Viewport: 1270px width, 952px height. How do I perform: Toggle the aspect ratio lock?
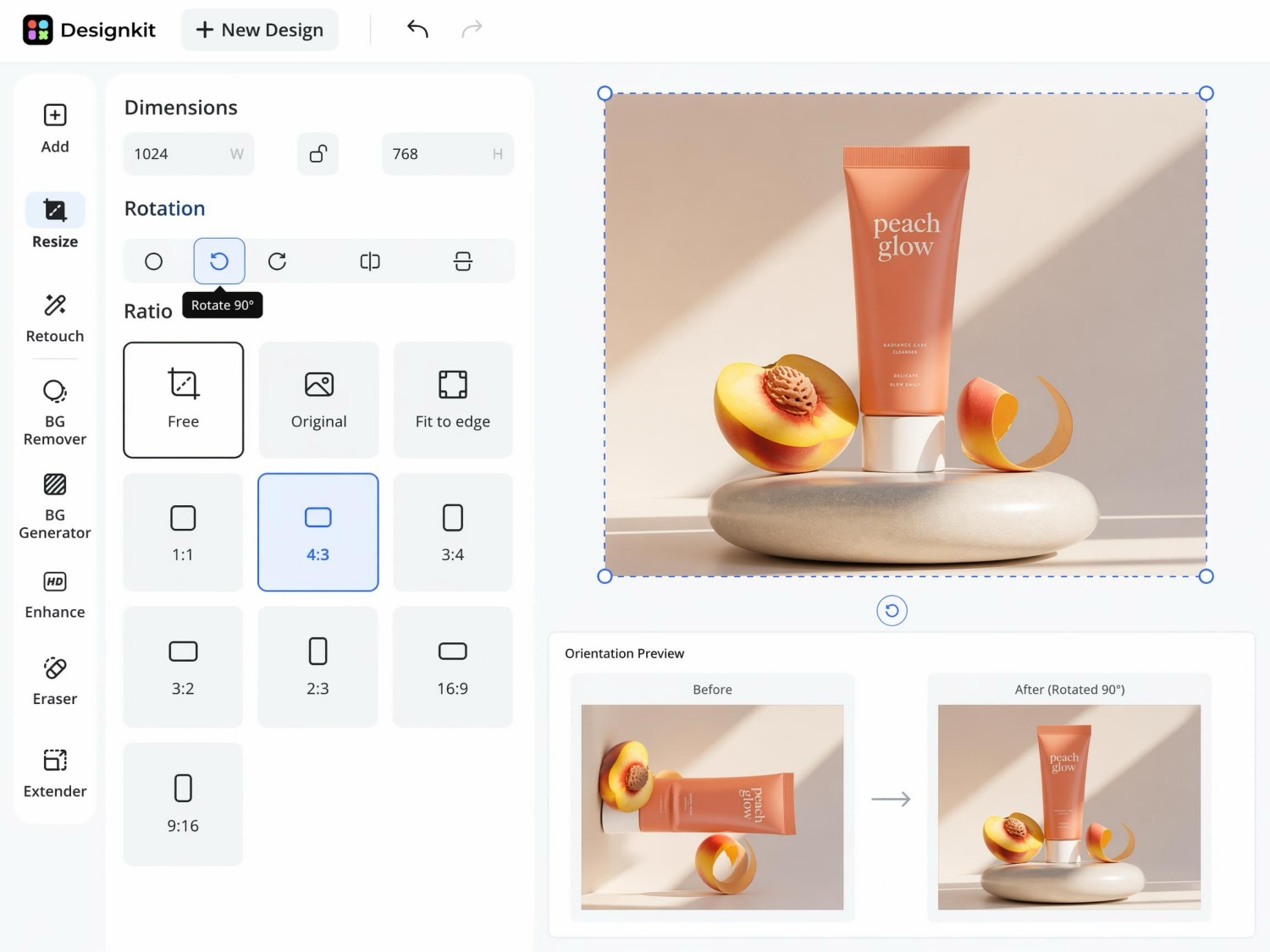(x=318, y=154)
